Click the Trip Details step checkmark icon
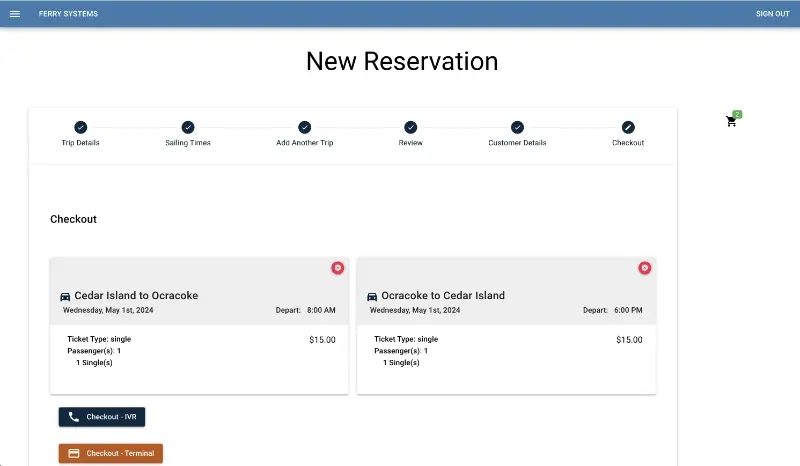The height and width of the screenshot is (466, 800). tap(81, 127)
